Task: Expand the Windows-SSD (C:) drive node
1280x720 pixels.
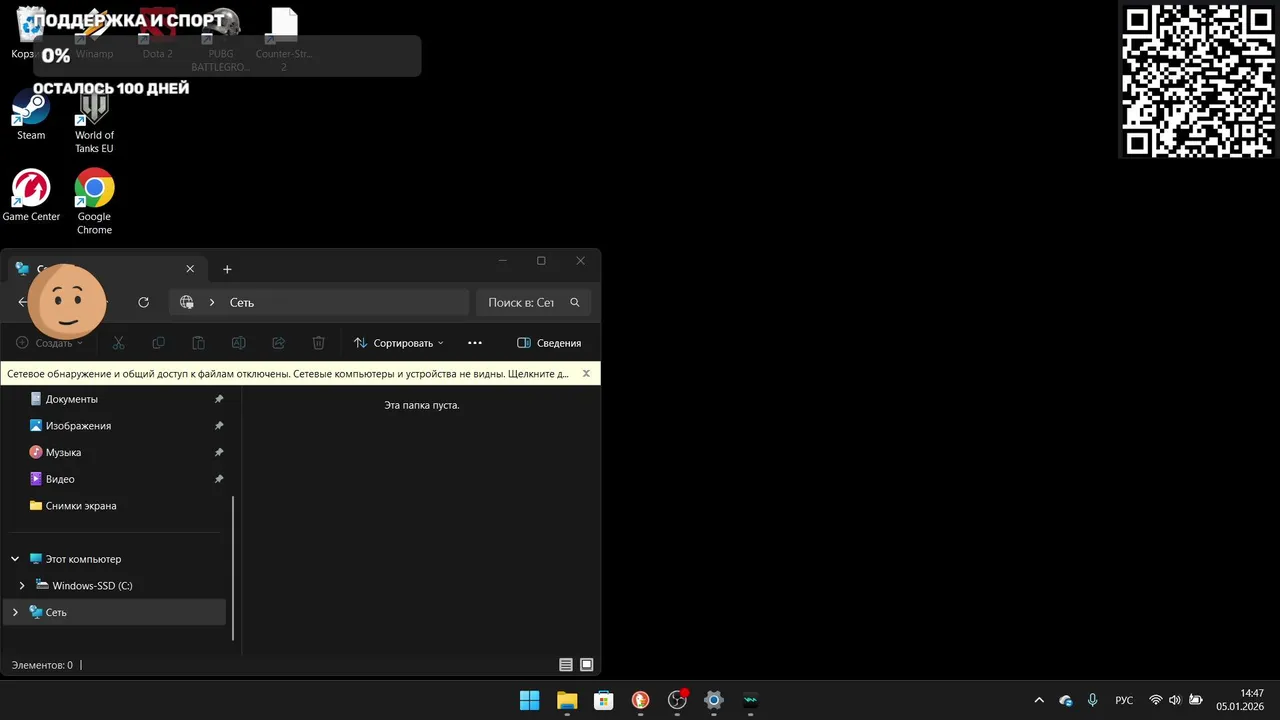Action: coord(22,586)
